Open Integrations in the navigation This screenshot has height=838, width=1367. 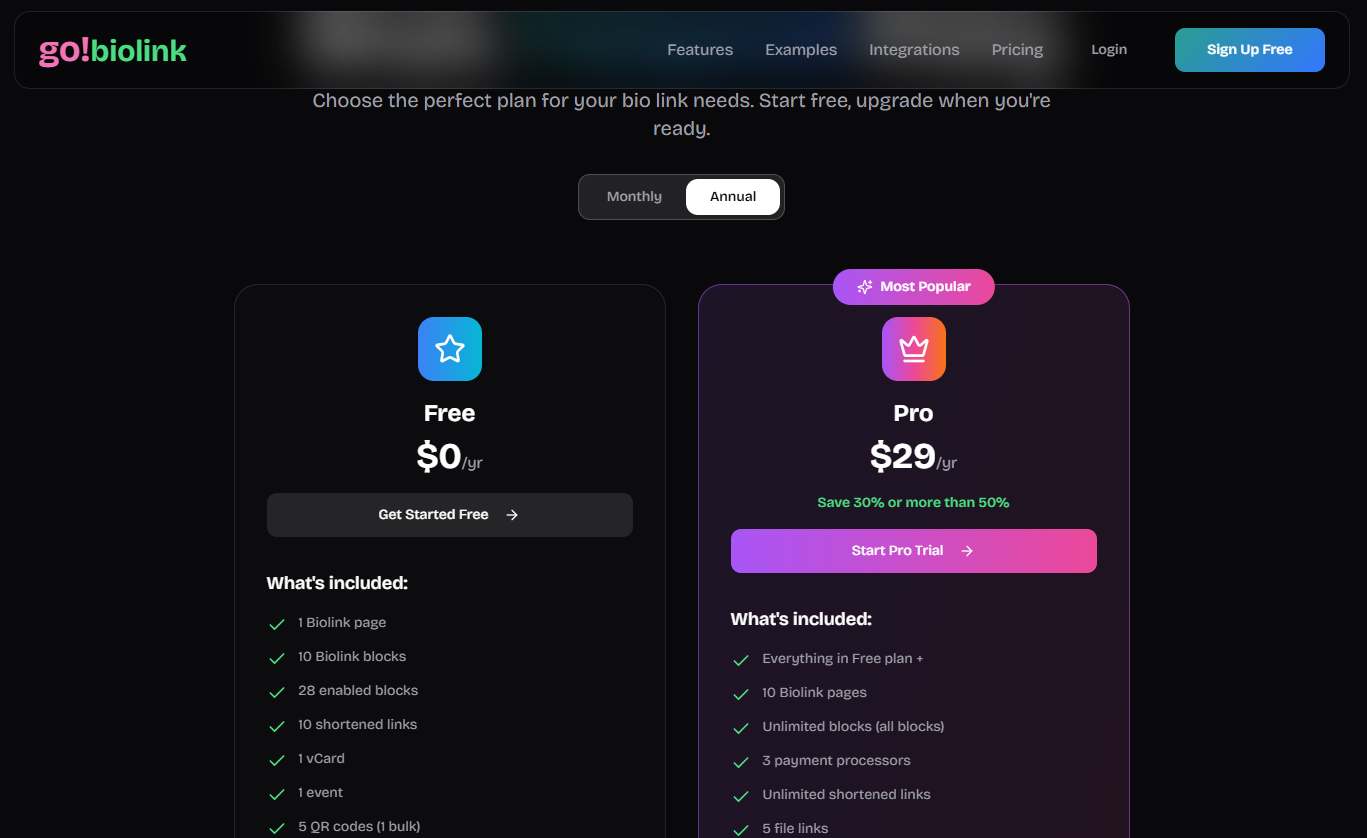914,50
